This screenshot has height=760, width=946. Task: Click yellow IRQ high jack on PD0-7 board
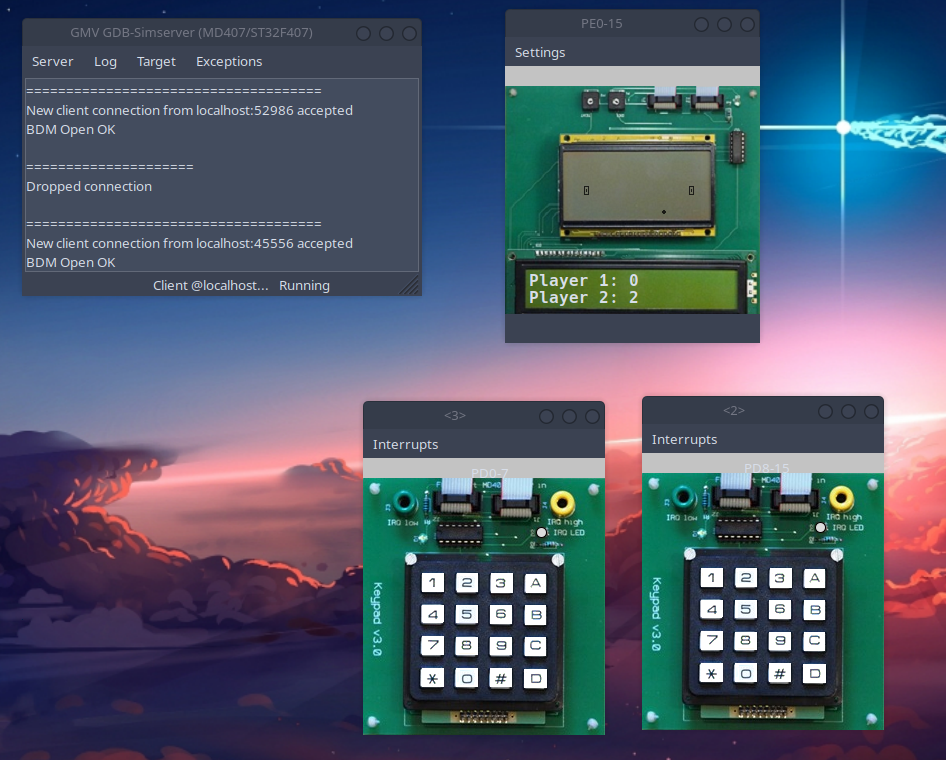pos(562,502)
